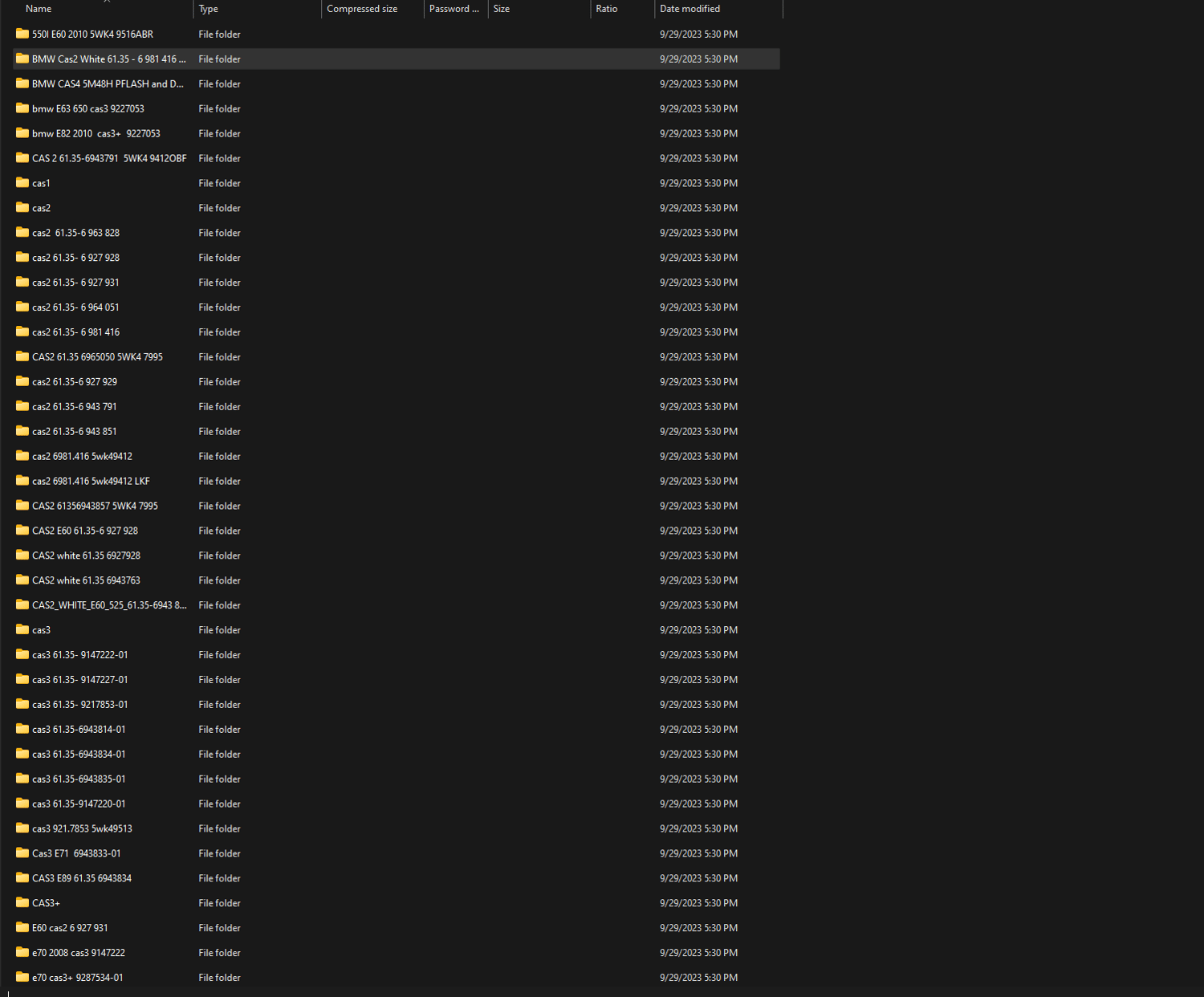The height and width of the screenshot is (997, 1204).
Task: Click folder icon of cas2 61.35- 6 981 416
Action: 22,332
